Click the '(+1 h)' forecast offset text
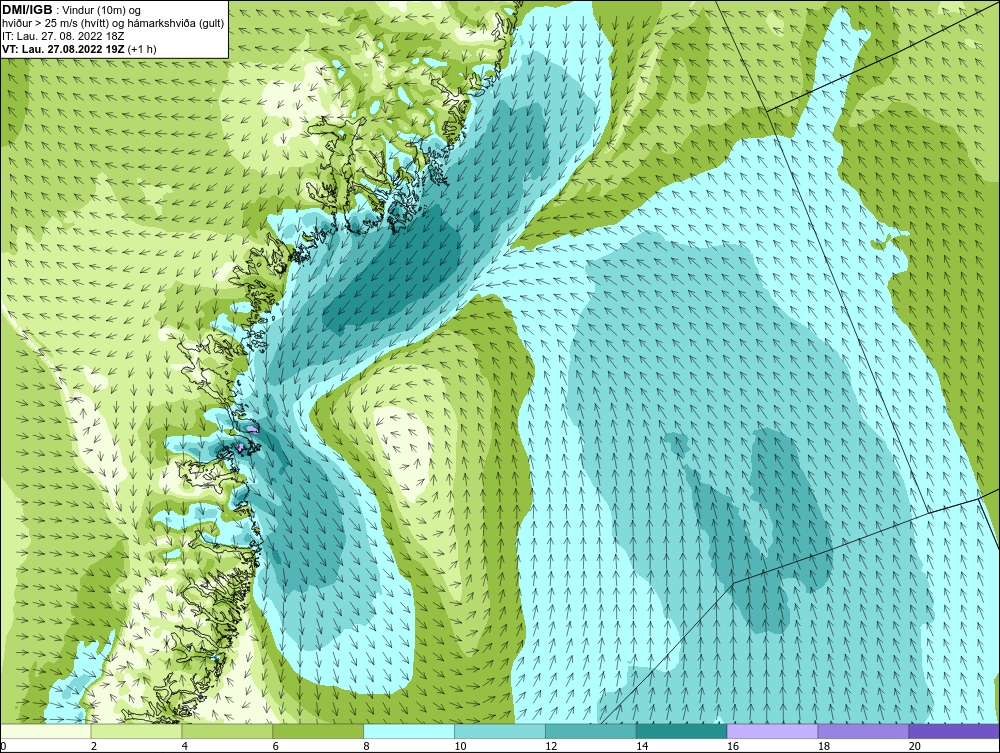 coord(142,49)
